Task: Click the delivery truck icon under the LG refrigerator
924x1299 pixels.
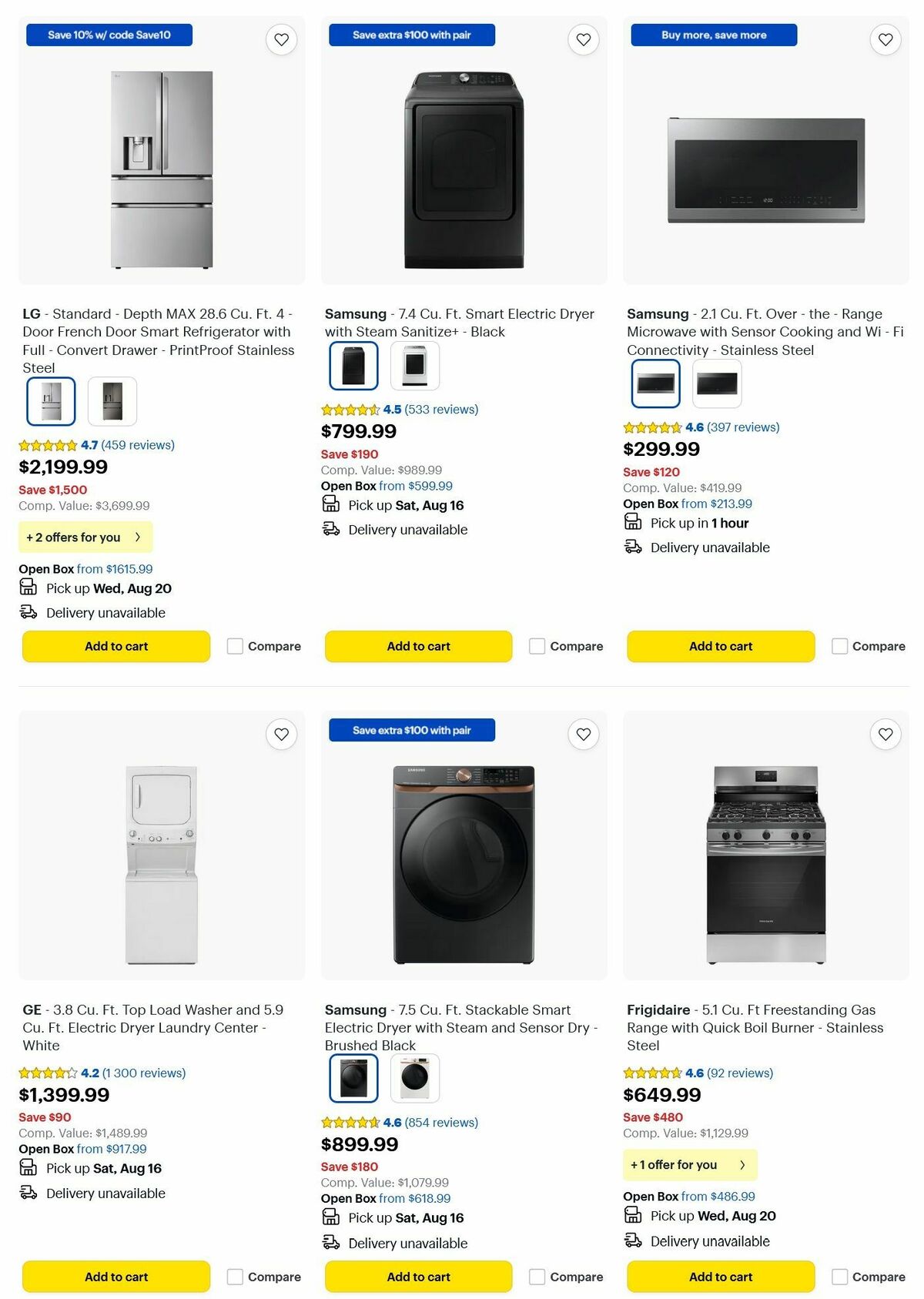Action: [28, 611]
